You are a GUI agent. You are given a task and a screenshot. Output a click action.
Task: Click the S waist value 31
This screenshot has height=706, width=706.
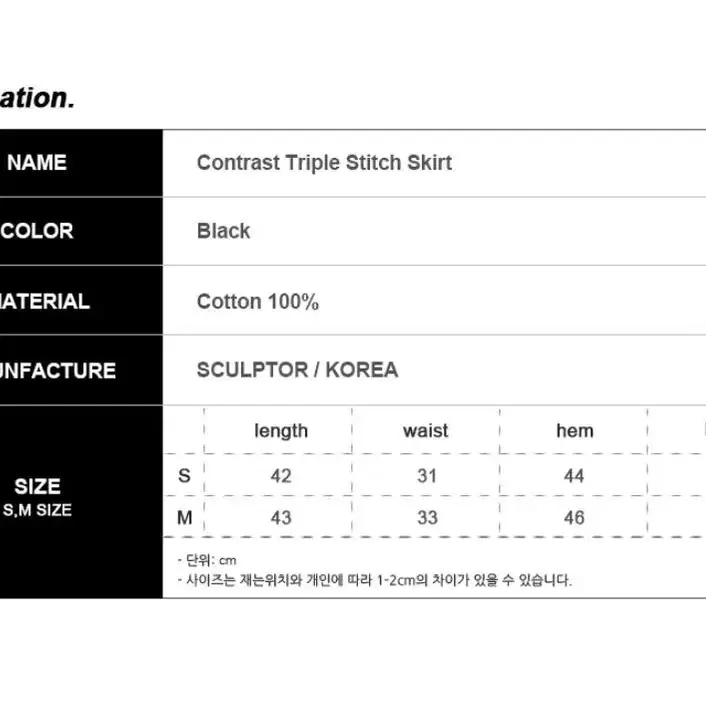click(427, 476)
